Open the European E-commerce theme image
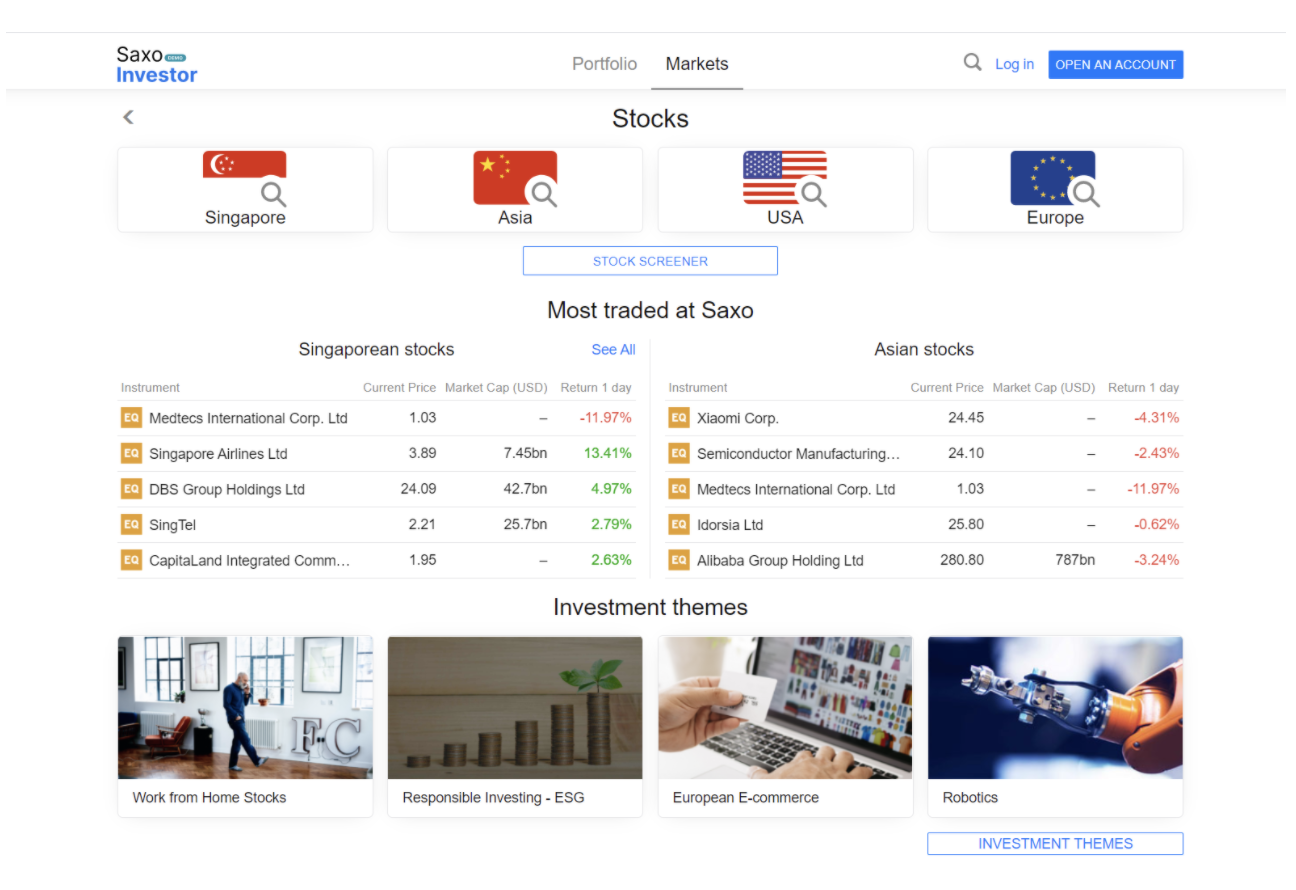This screenshot has width=1296, height=890. pos(785,708)
